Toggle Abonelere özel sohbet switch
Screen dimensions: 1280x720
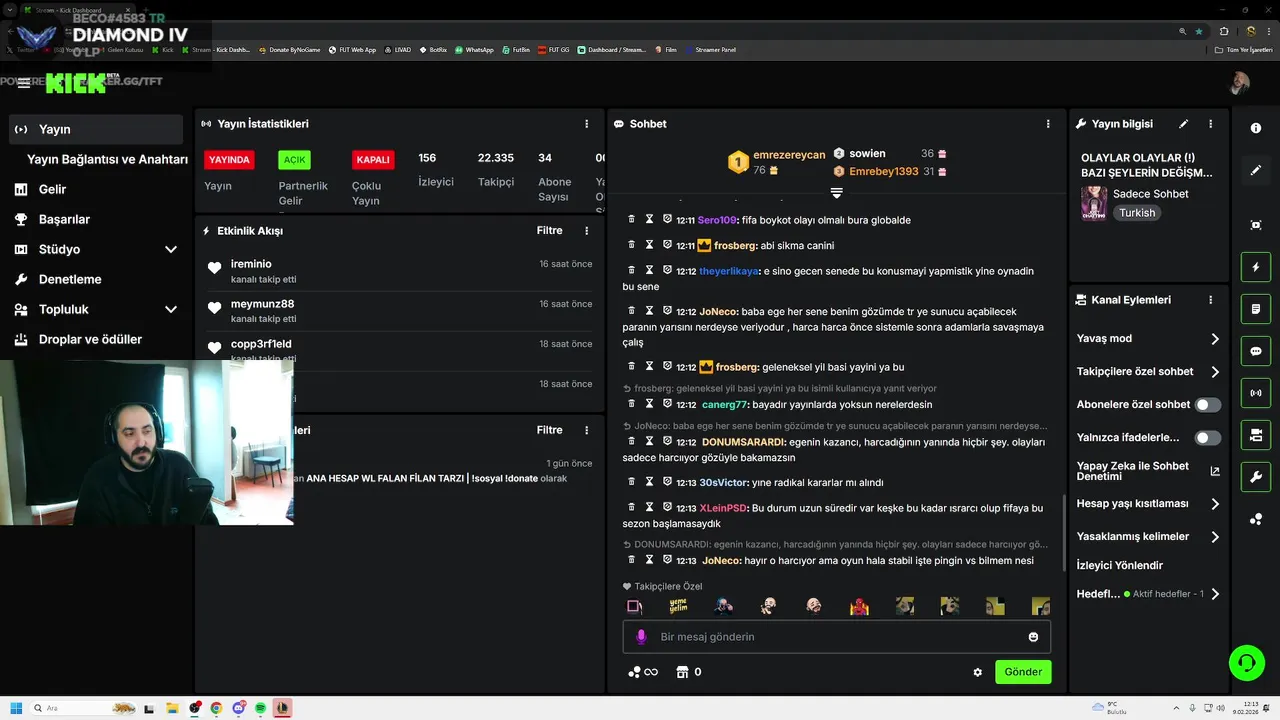1208,405
